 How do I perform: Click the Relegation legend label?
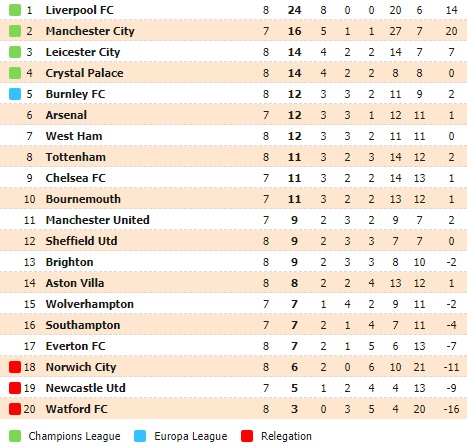(286, 436)
